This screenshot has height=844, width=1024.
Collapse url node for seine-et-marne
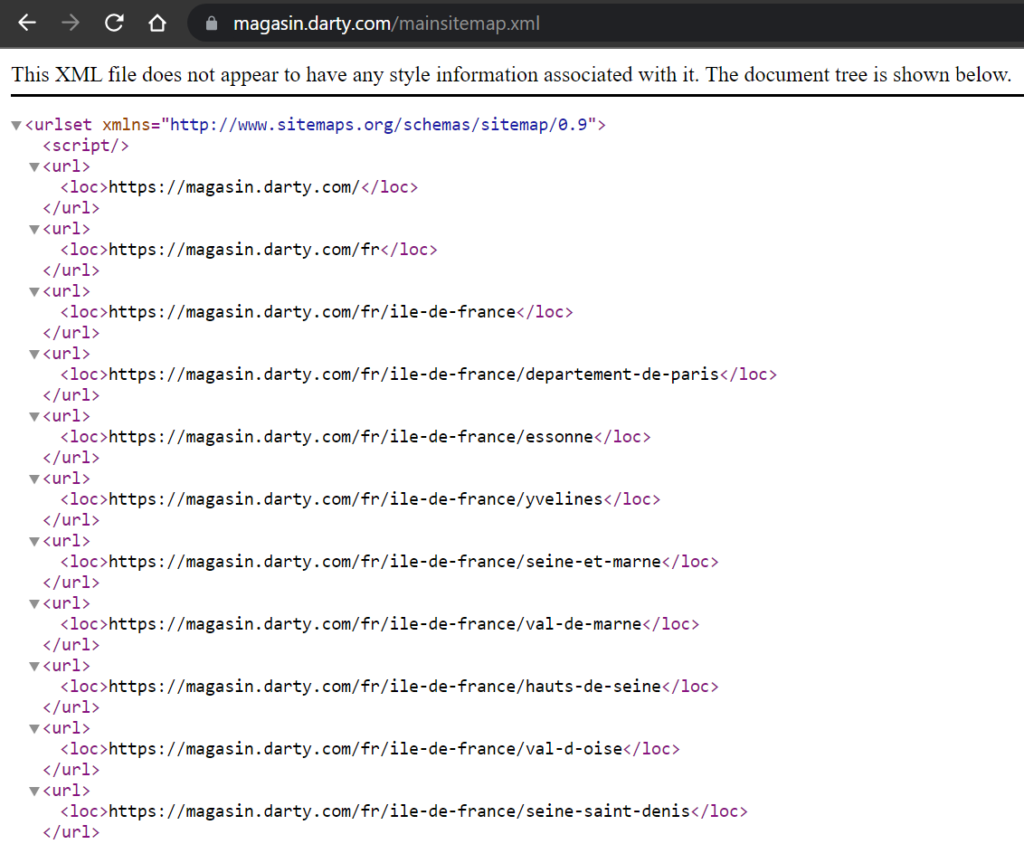pyautogui.click(x=35, y=542)
